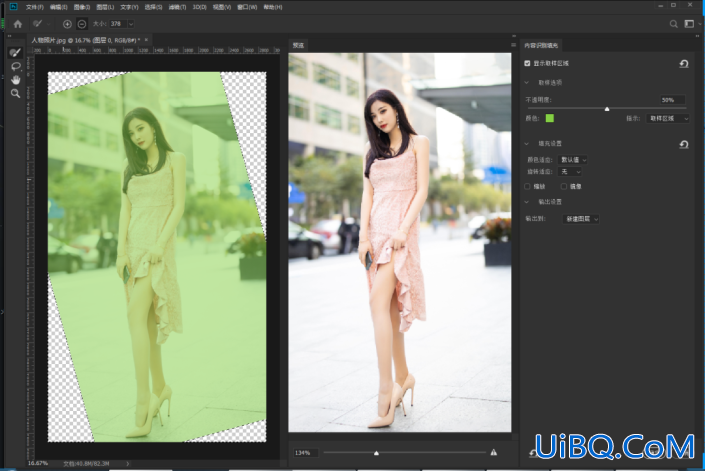Open the 文字(Y) menu
Image resolution: width=705 pixels, height=471 pixels.
pyautogui.click(x=129, y=7)
